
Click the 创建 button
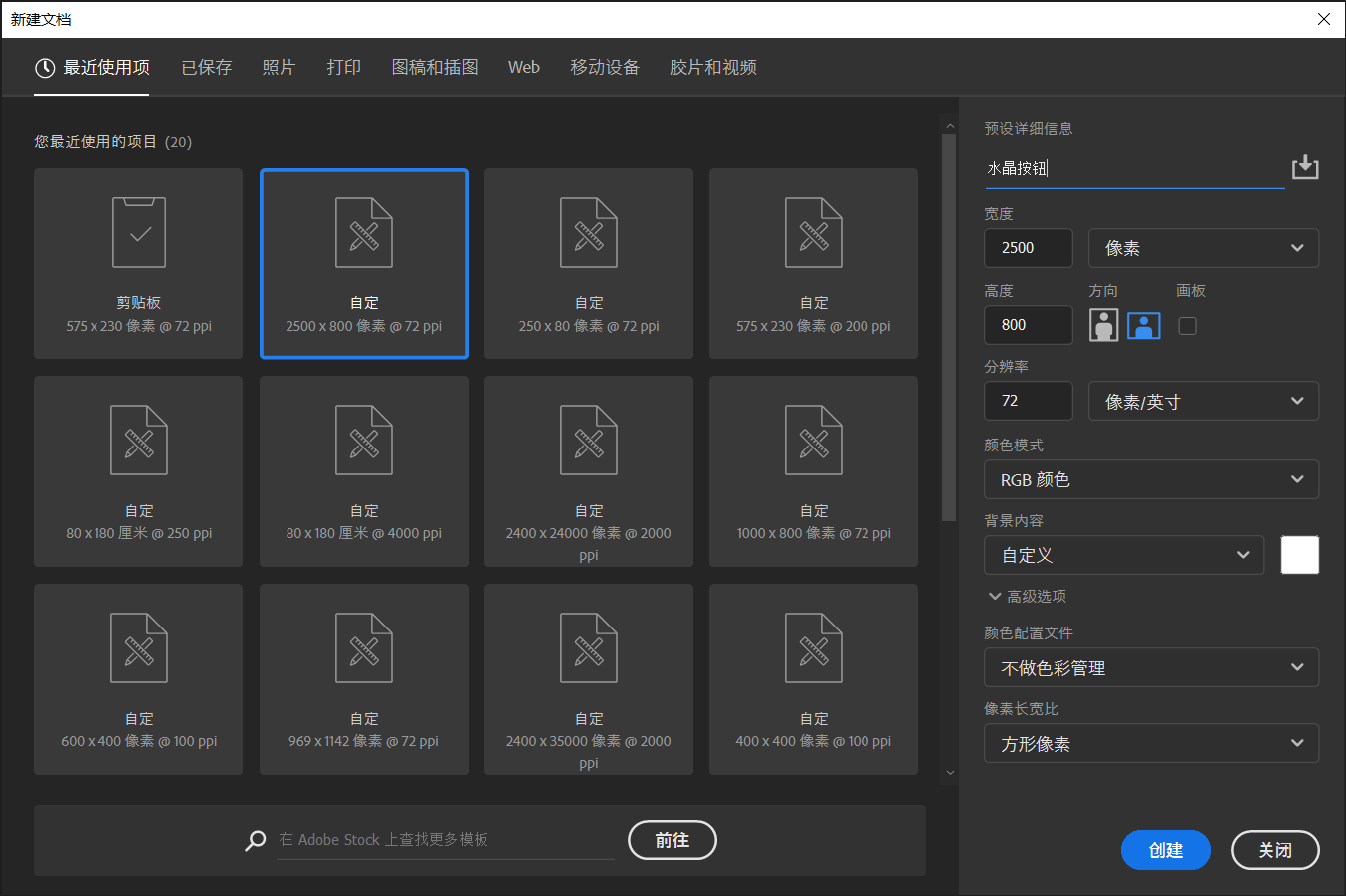[1166, 850]
